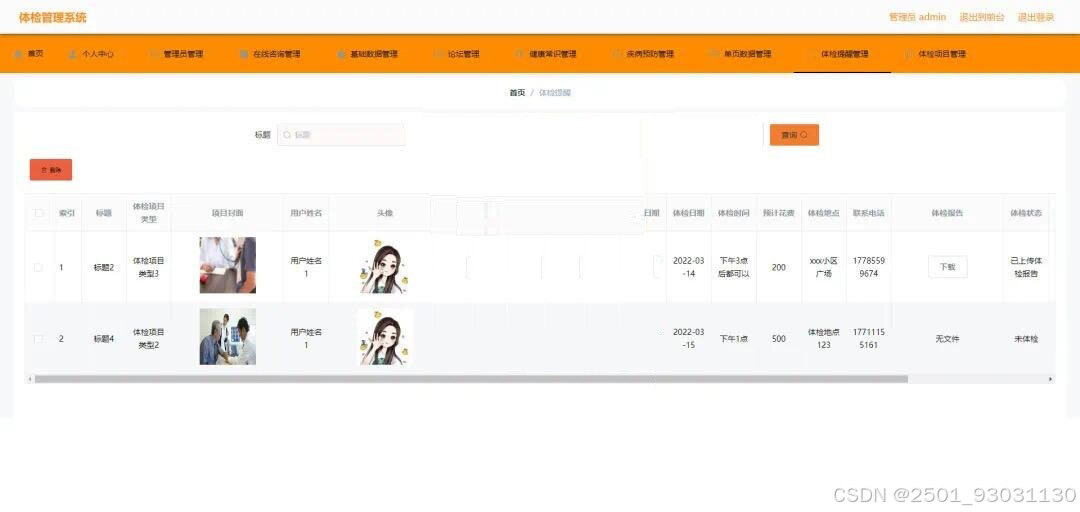Open avatar image in row 标题4

coord(384,337)
